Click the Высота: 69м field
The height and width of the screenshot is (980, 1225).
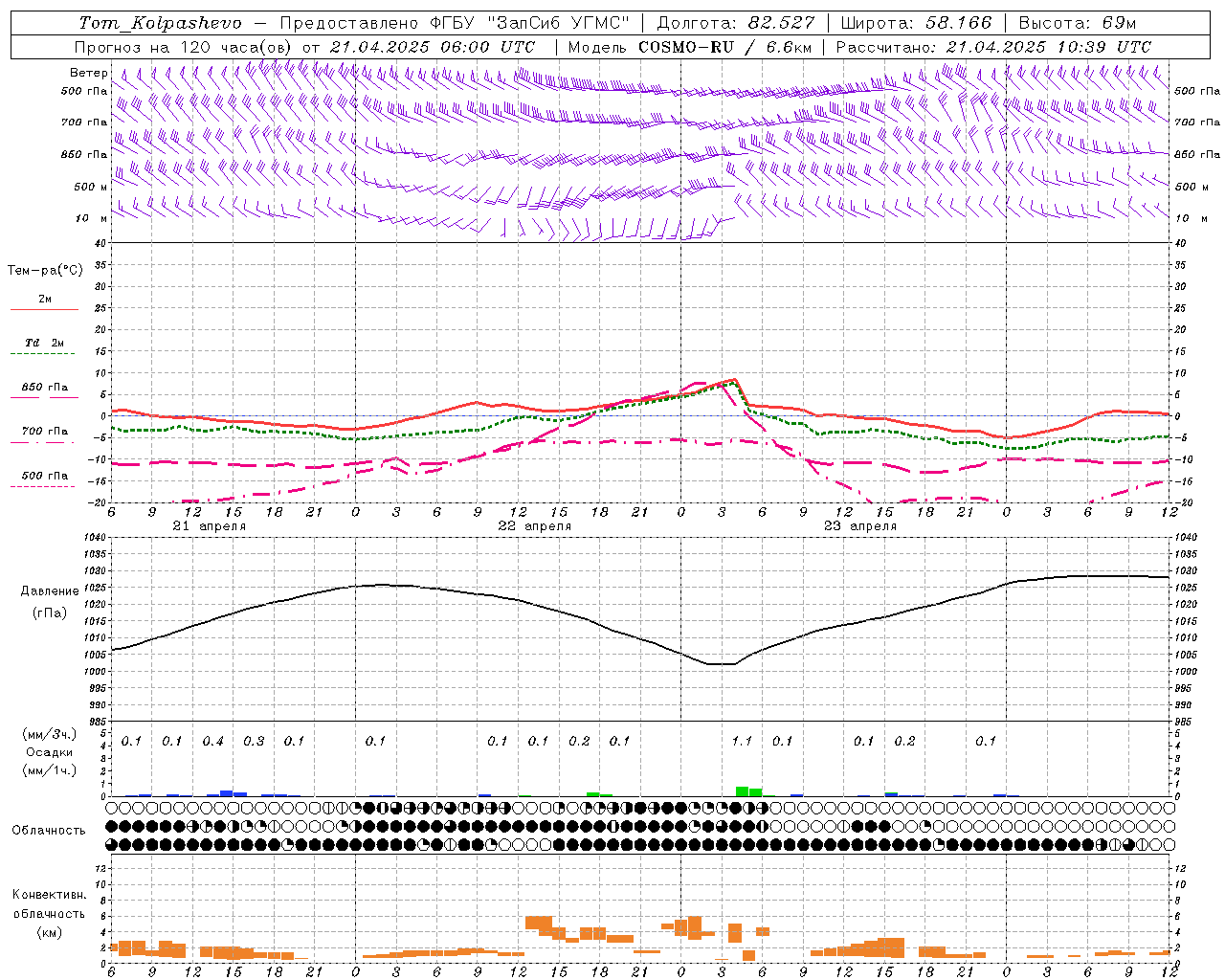click(x=1077, y=23)
